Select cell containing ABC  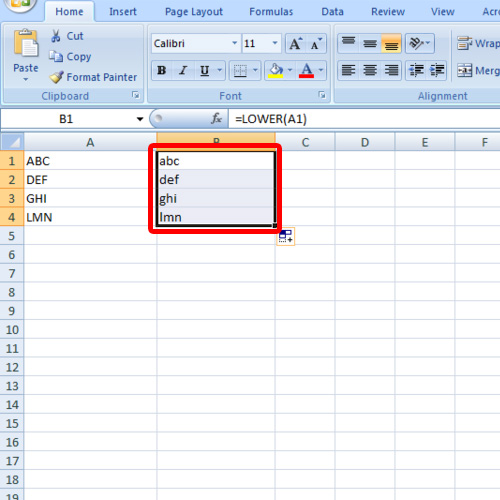point(90,161)
